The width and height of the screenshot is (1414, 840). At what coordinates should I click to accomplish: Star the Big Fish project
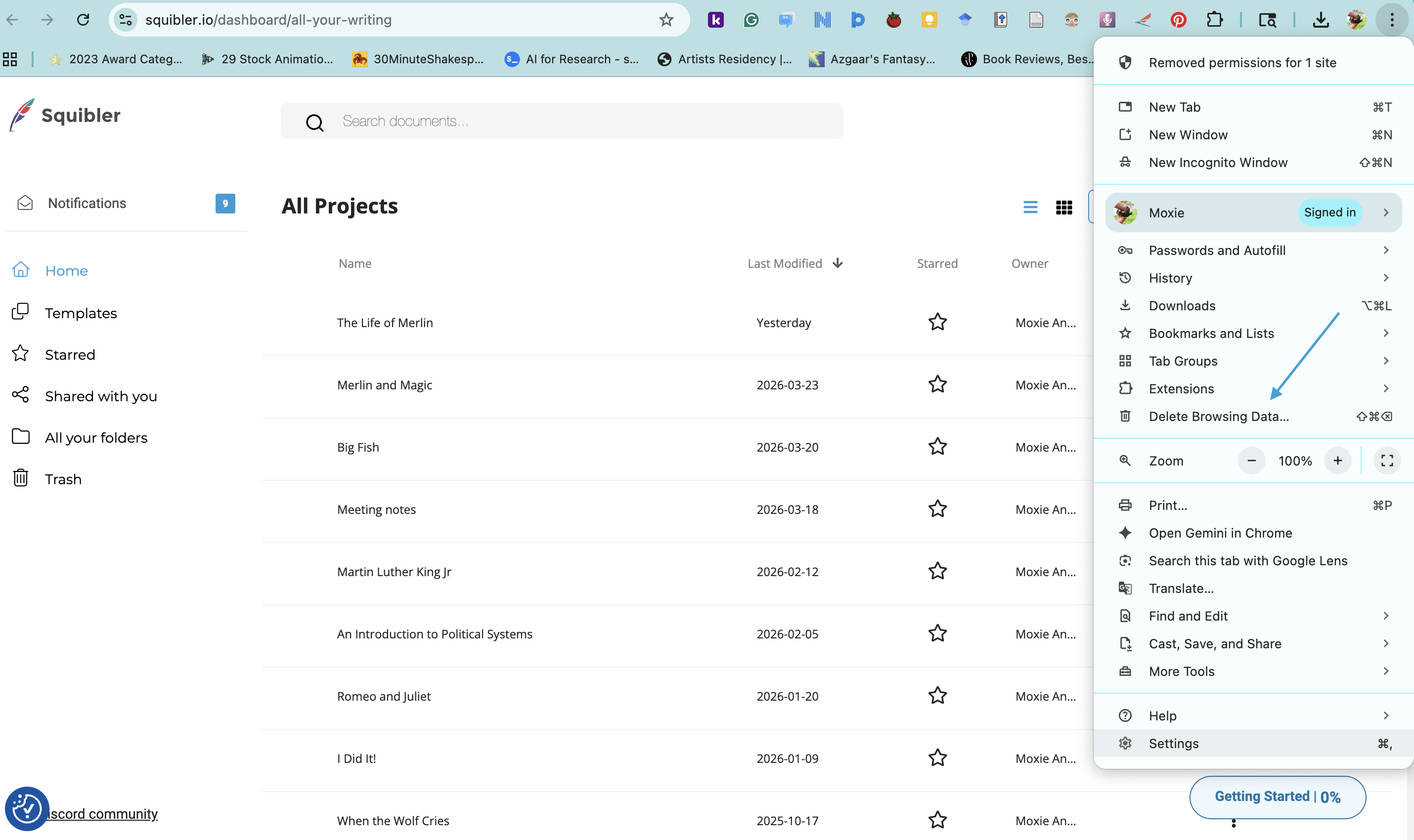(937, 447)
